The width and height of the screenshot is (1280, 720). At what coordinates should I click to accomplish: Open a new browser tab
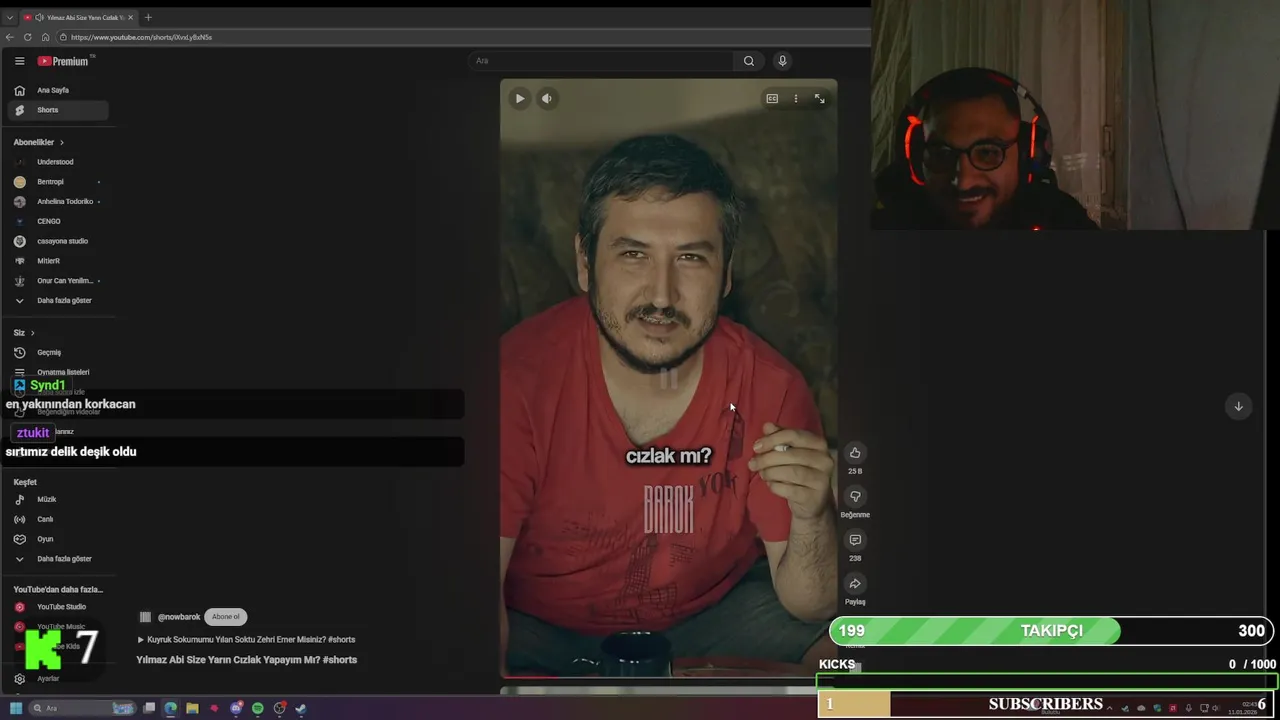pyautogui.click(x=148, y=17)
